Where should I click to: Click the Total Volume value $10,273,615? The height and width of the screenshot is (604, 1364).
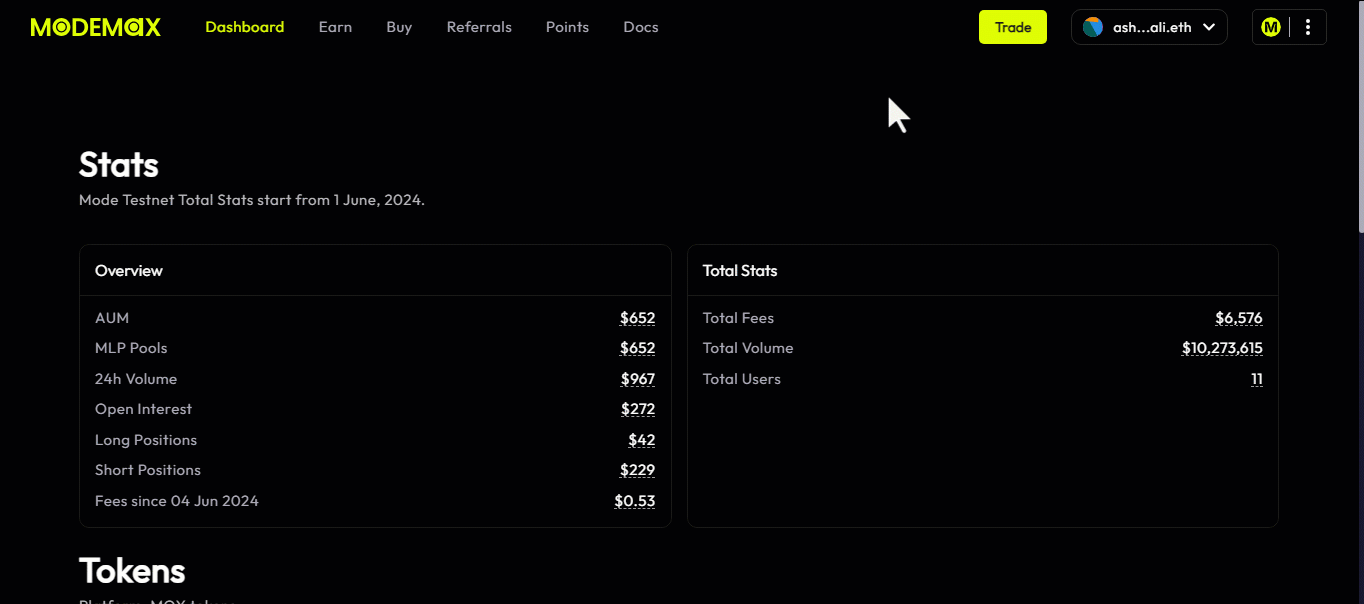[x=1222, y=348]
